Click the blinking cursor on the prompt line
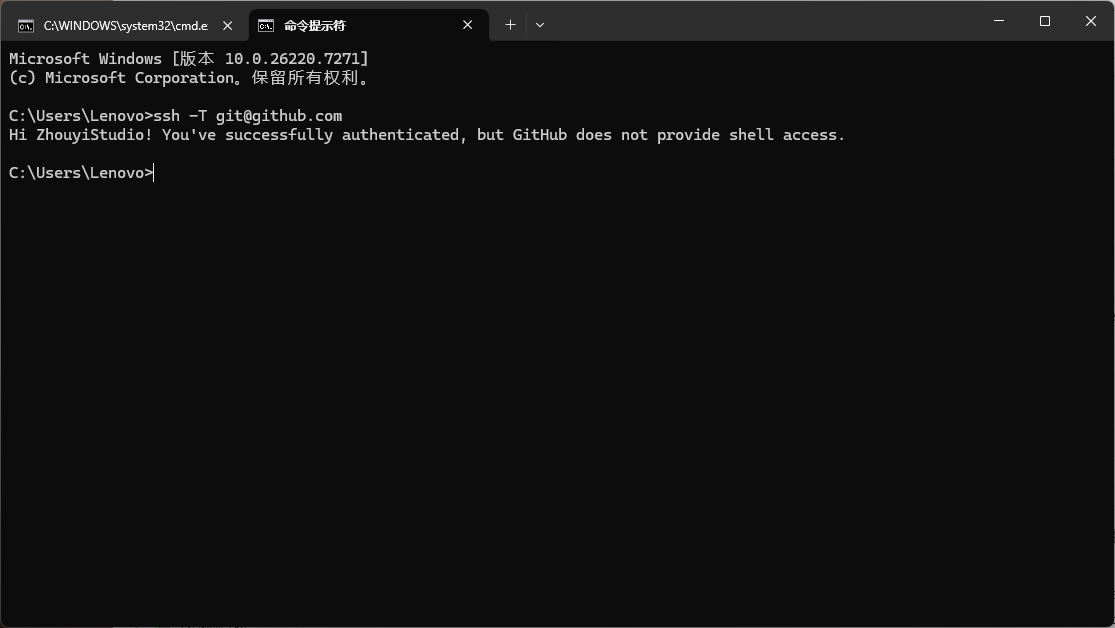This screenshot has height=628, width=1115. (152, 172)
